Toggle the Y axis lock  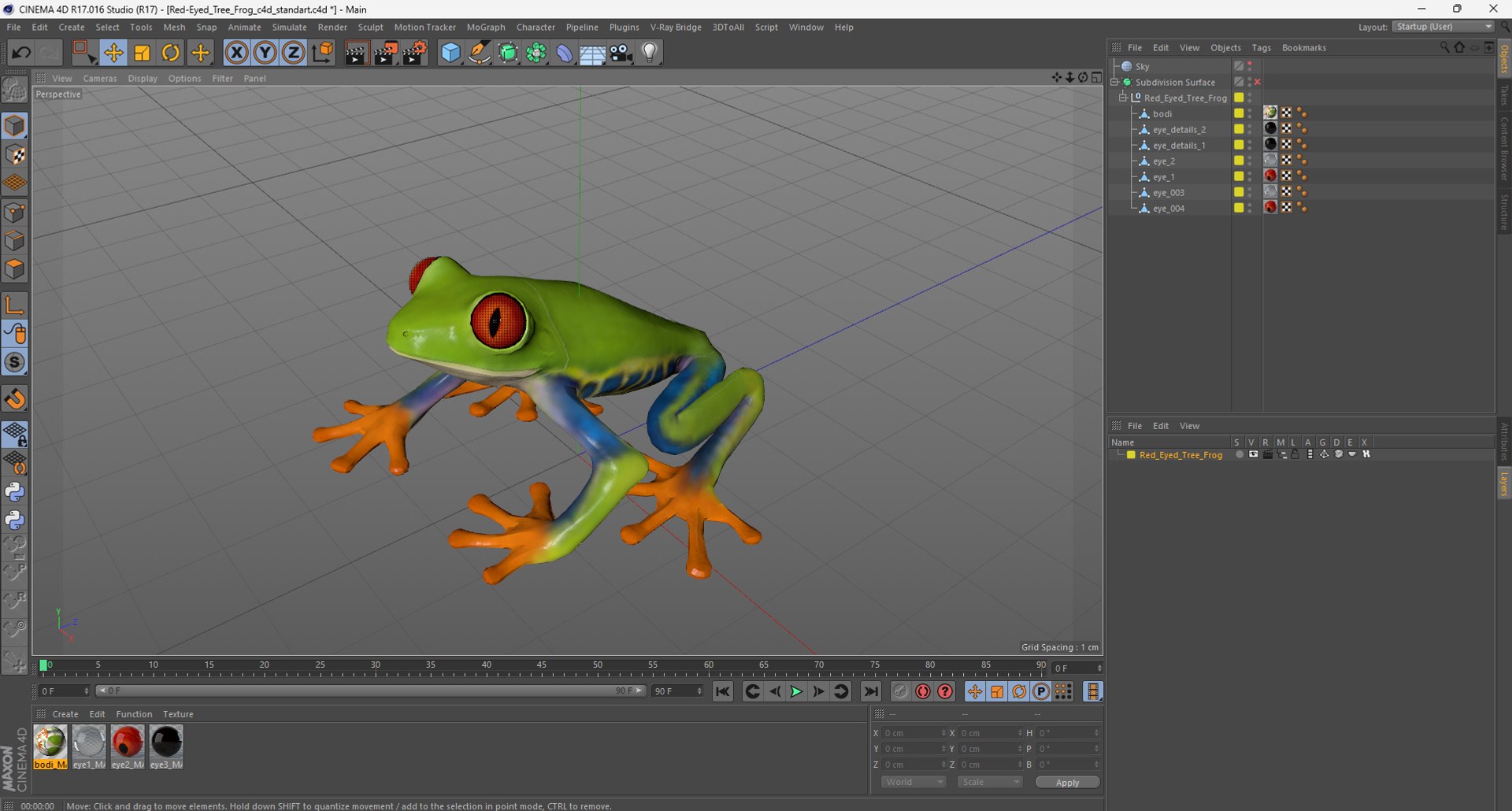tap(265, 53)
